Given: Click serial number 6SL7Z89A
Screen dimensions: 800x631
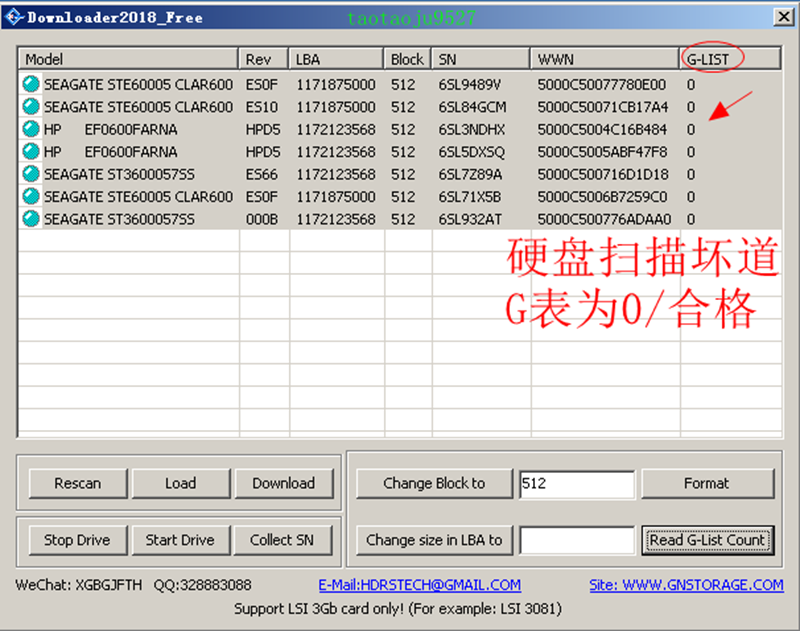Looking at the screenshot, I should tap(470, 174).
